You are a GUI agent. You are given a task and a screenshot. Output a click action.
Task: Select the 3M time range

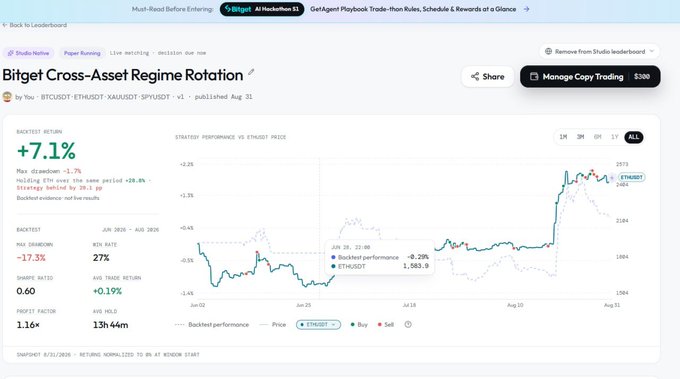click(580, 137)
